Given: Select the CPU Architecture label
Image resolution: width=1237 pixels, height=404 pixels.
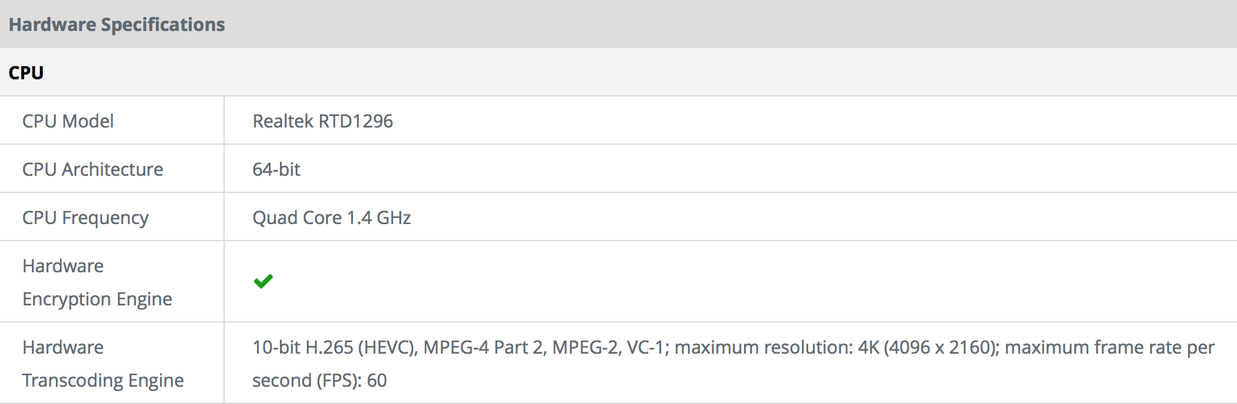Looking at the screenshot, I should 92,169.
